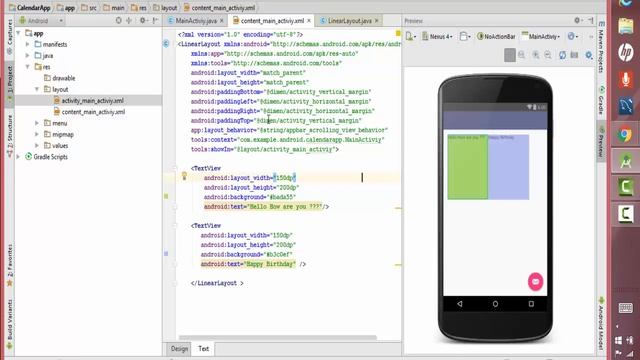Open Google Chrome from the taskbar
This screenshot has width=640, height=360.
625,135
